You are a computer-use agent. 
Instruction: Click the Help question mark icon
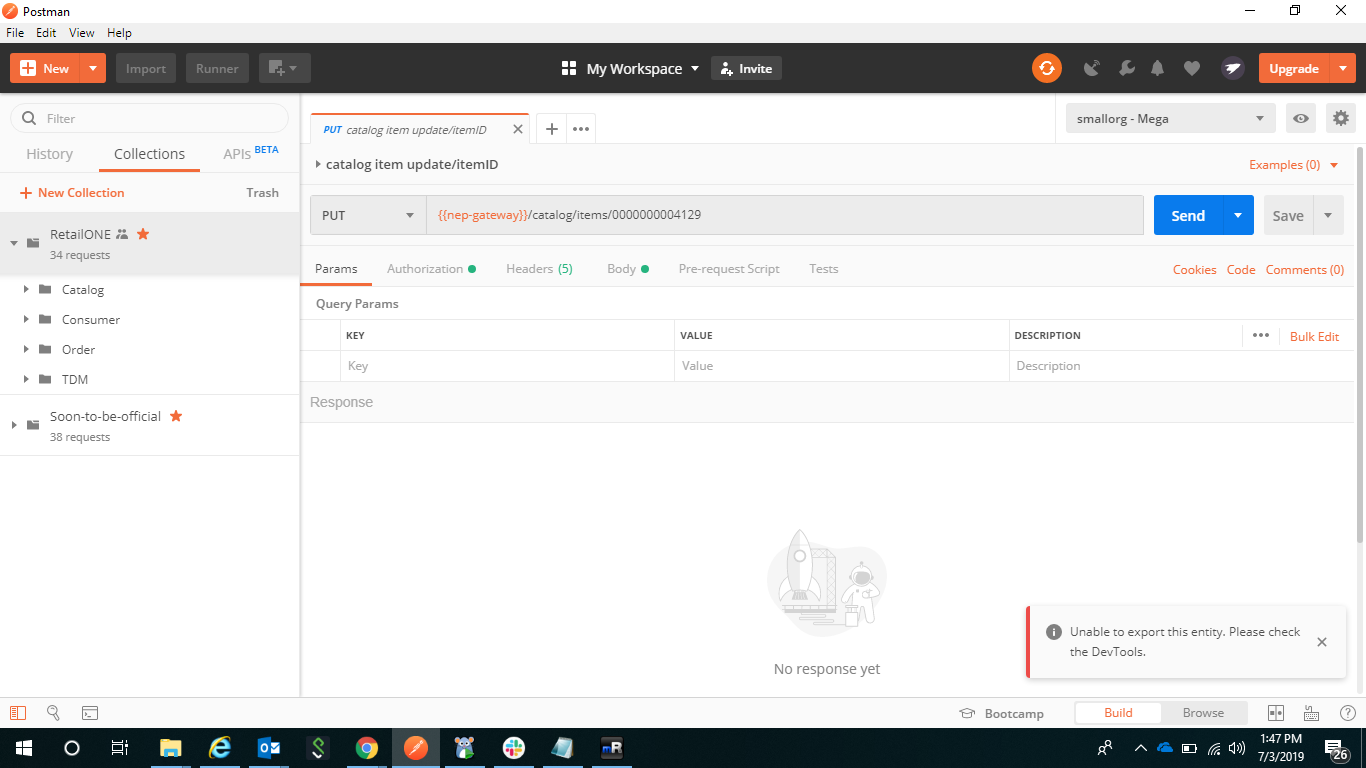(1347, 713)
